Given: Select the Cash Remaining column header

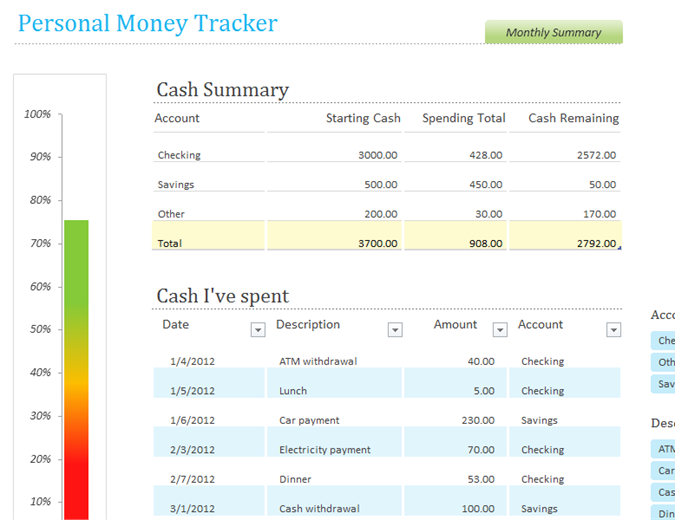Looking at the screenshot, I should 573,118.
